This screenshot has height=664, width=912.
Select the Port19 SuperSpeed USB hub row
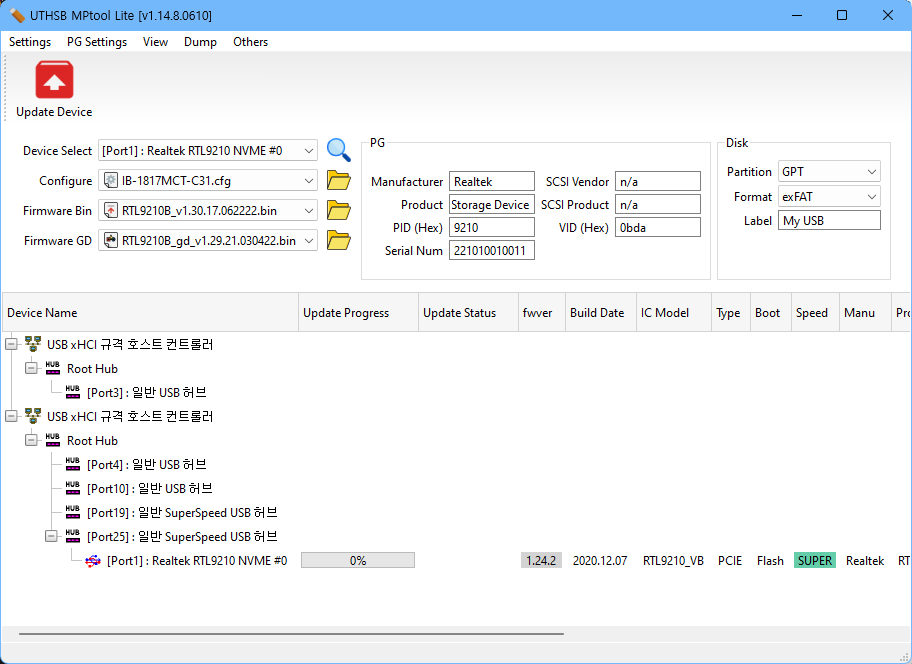point(182,512)
